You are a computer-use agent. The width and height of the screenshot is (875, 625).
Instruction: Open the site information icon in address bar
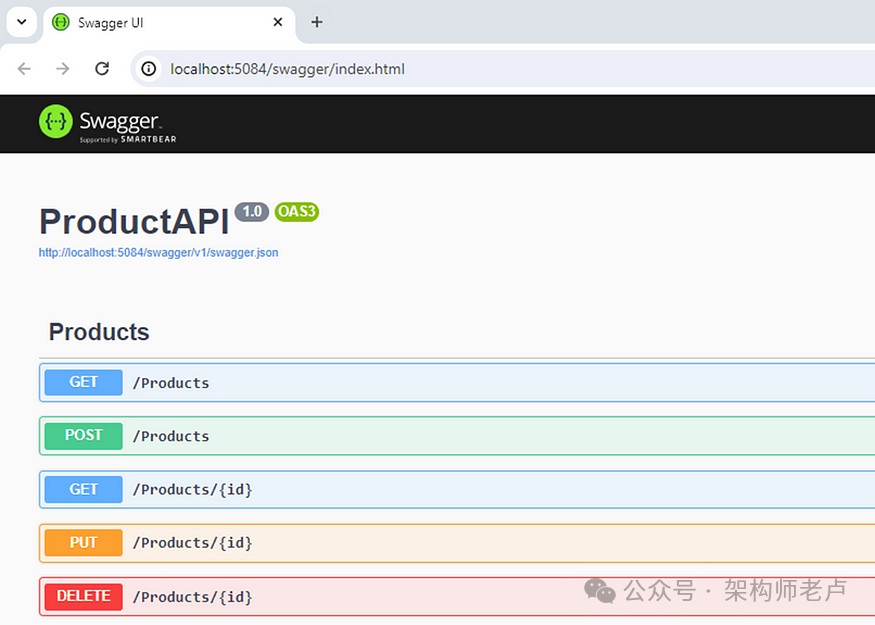tap(148, 69)
